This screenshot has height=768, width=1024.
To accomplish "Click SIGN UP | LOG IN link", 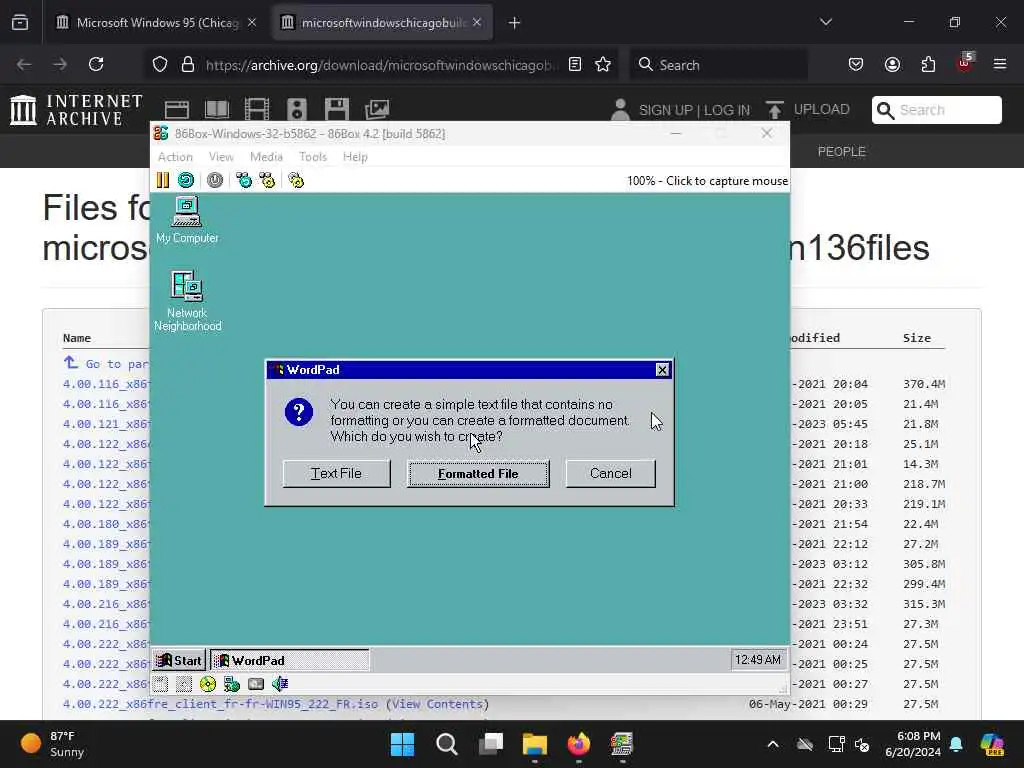I will click(694, 110).
